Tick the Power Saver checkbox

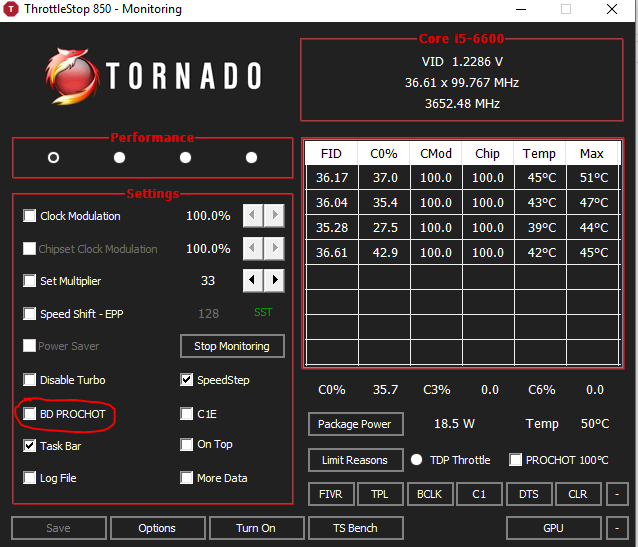(29, 346)
